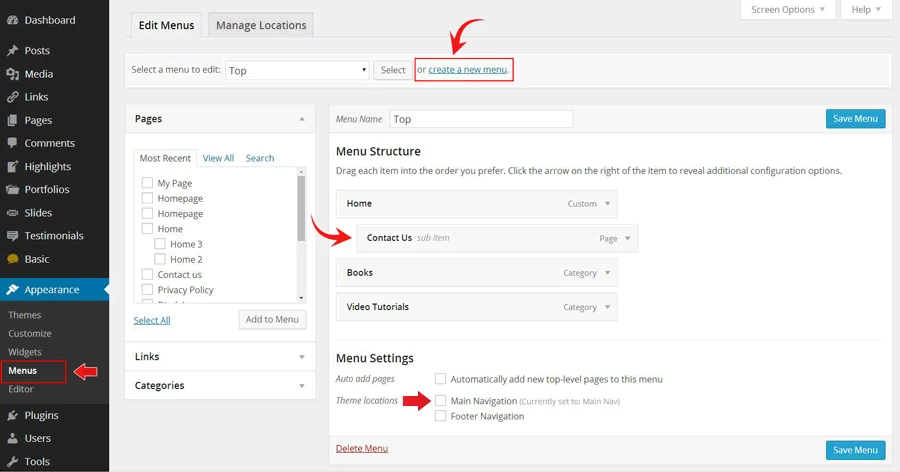Select the Search tab in Pages

click(x=260, y=158)
